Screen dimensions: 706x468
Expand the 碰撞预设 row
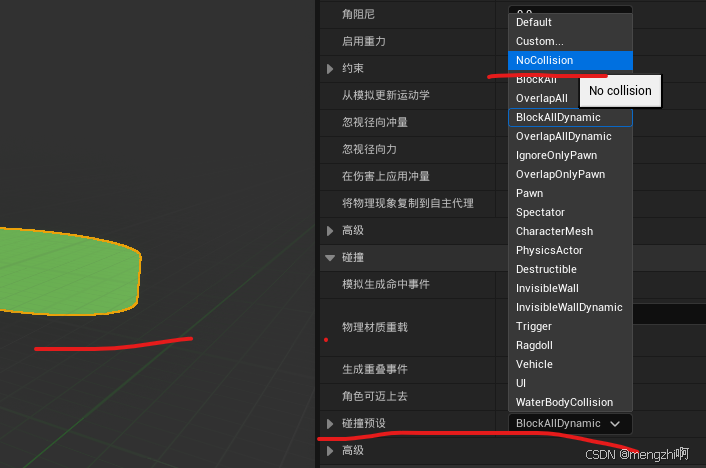330,423
